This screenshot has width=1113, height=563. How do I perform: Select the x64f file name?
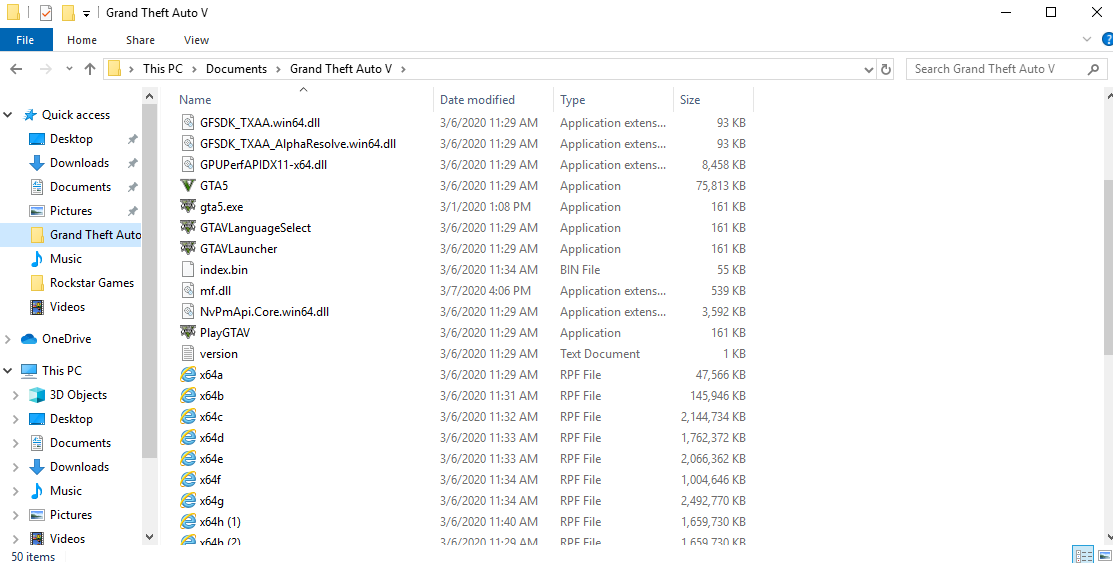click(x=210, y=480)
